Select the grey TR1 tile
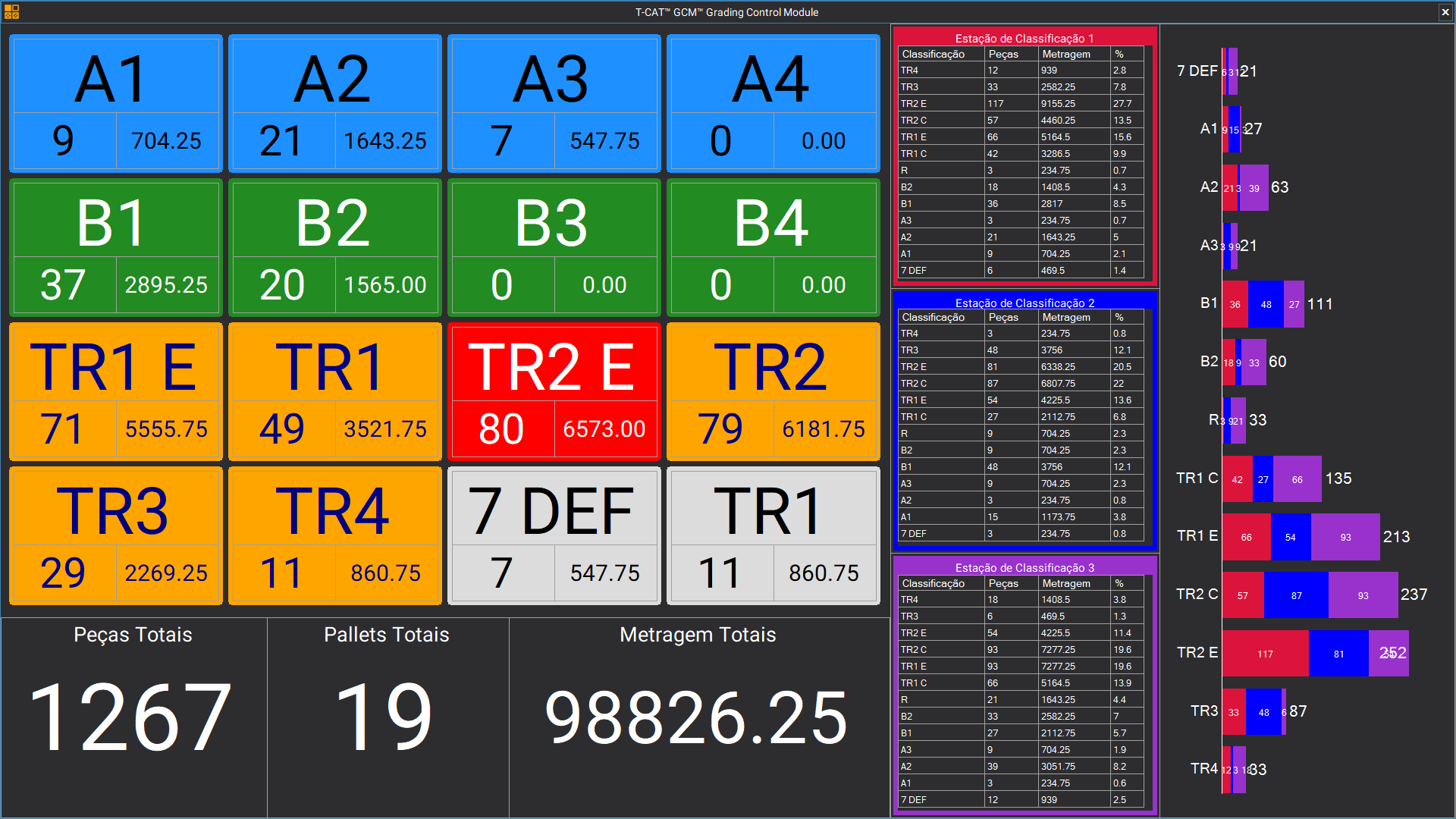The width and height of the screenshot is (1456, 819). pyautogui.click(x=773, y=536)
